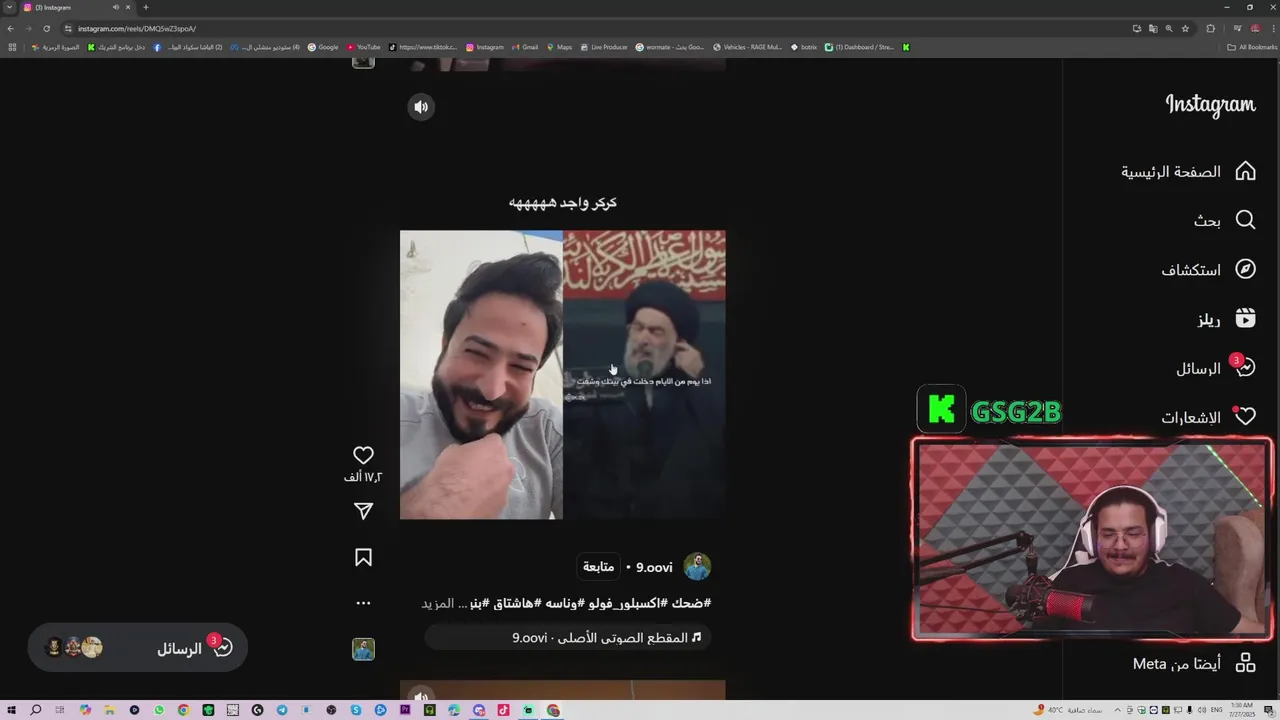Toggle sound on the reel above the caption
This screenshot has width=1280, height=720.
421,107
